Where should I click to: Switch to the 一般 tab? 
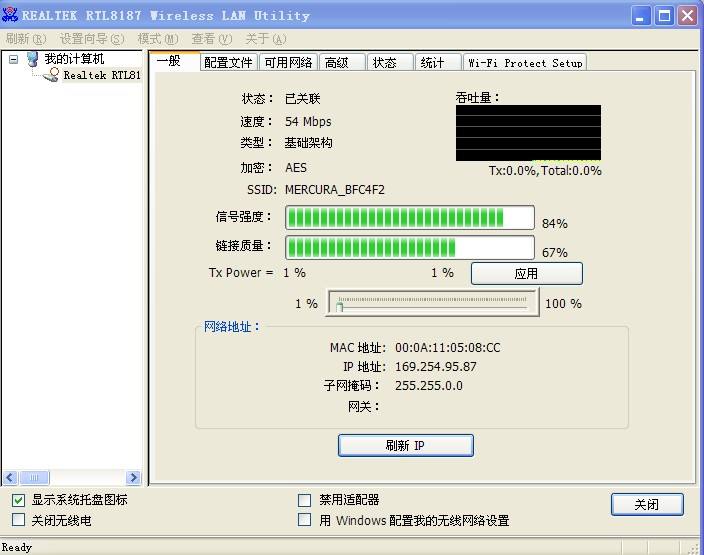(x=174, y=61)
